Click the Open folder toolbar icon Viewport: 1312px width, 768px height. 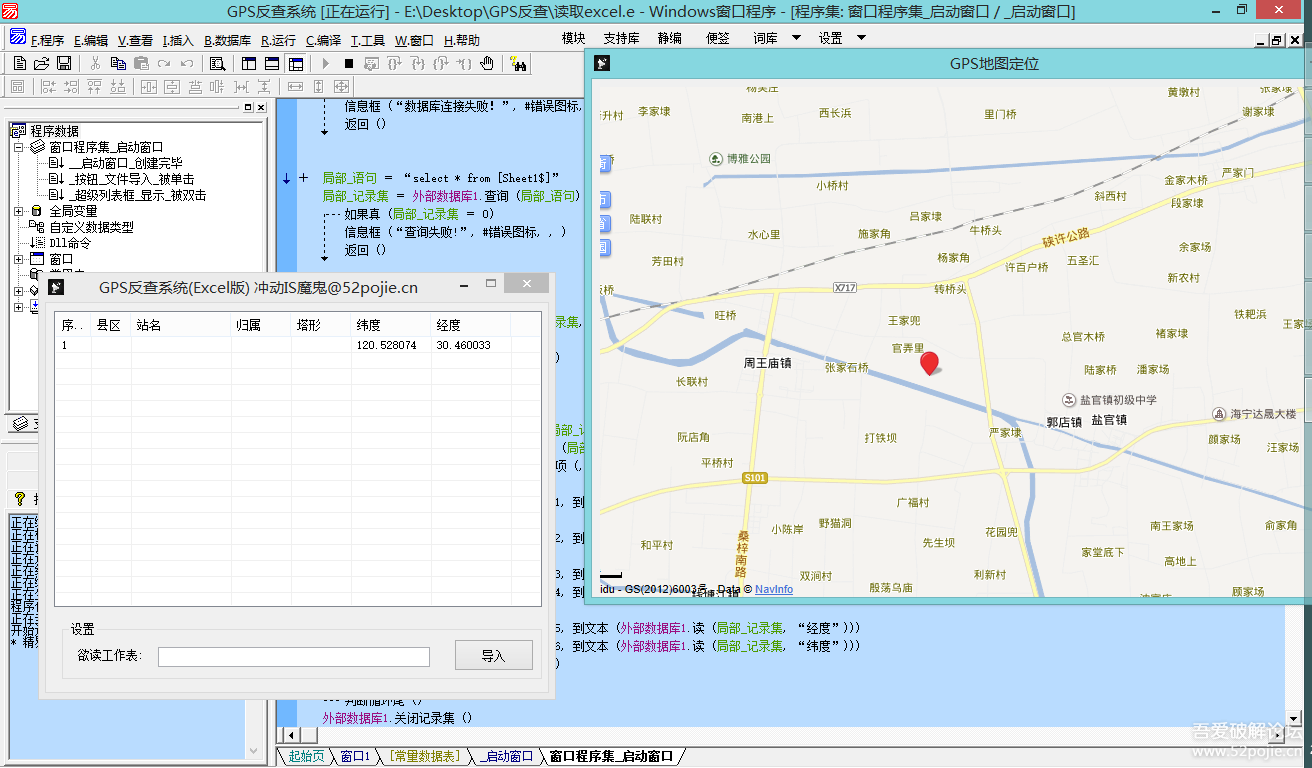pos(41,64)
